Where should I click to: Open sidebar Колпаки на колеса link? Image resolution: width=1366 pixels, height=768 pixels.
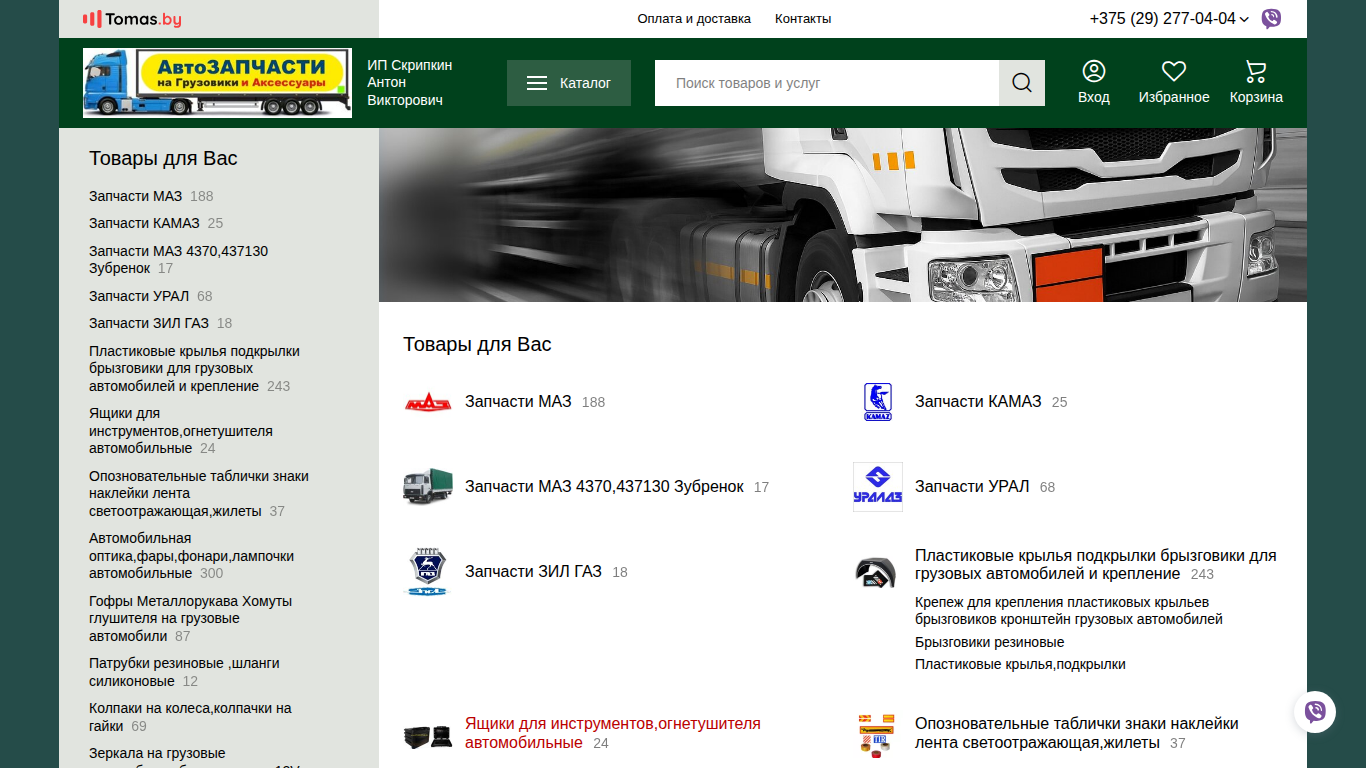pos(190,717)
